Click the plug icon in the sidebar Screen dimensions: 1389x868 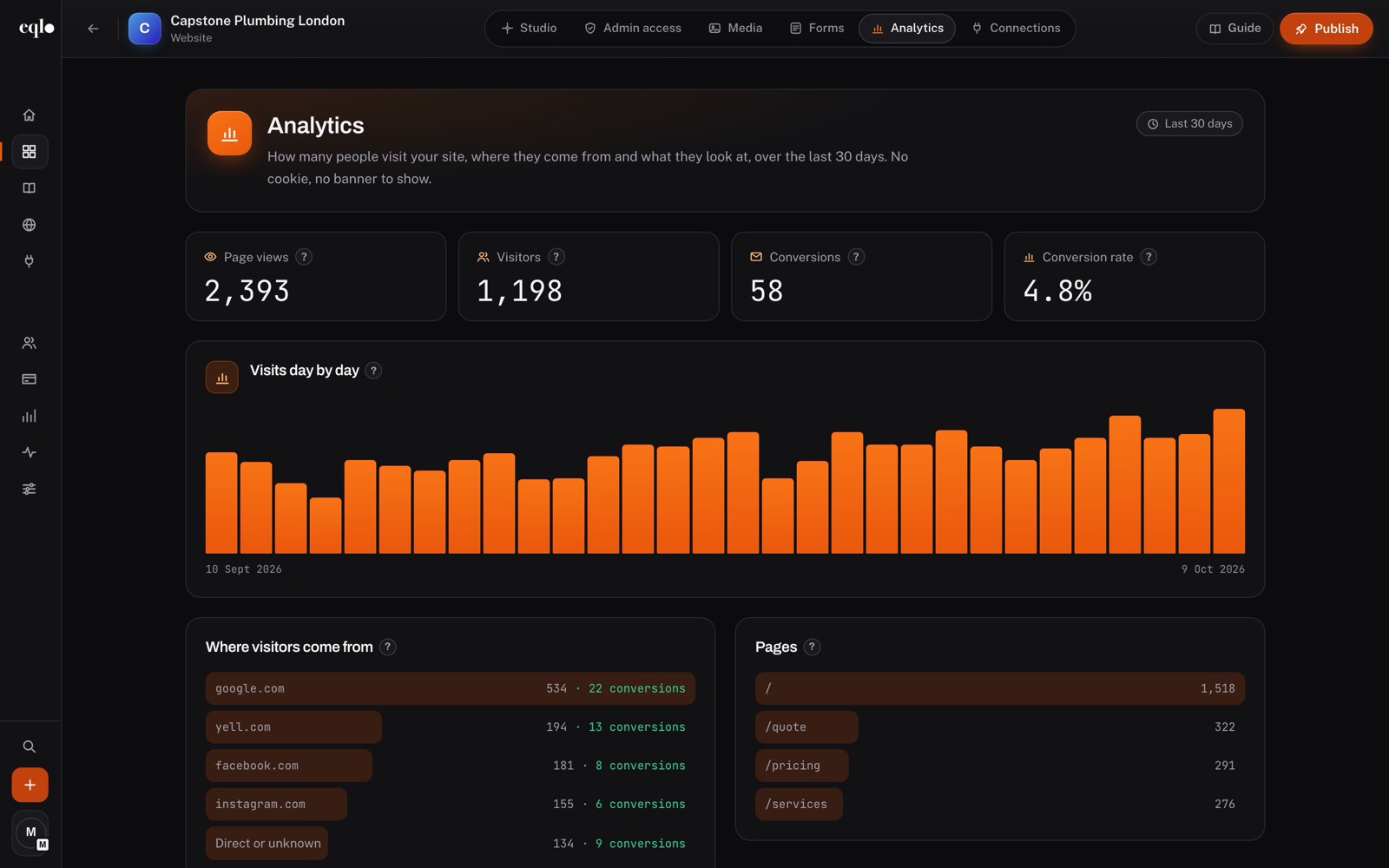tap(29, 260)
